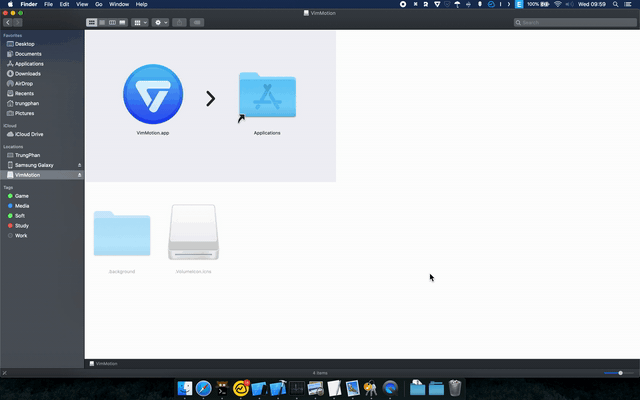Go back with the back arrow
This screenshot has width=640, height=400.
[8, 22]
